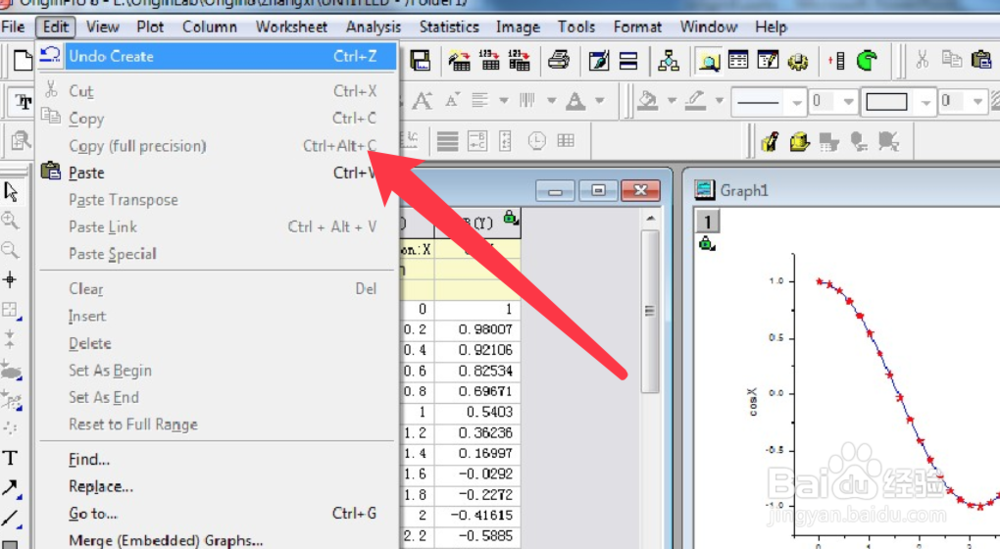Select the Pointer arrow tool
1000x549 pixels.
(x=11, y=191)
